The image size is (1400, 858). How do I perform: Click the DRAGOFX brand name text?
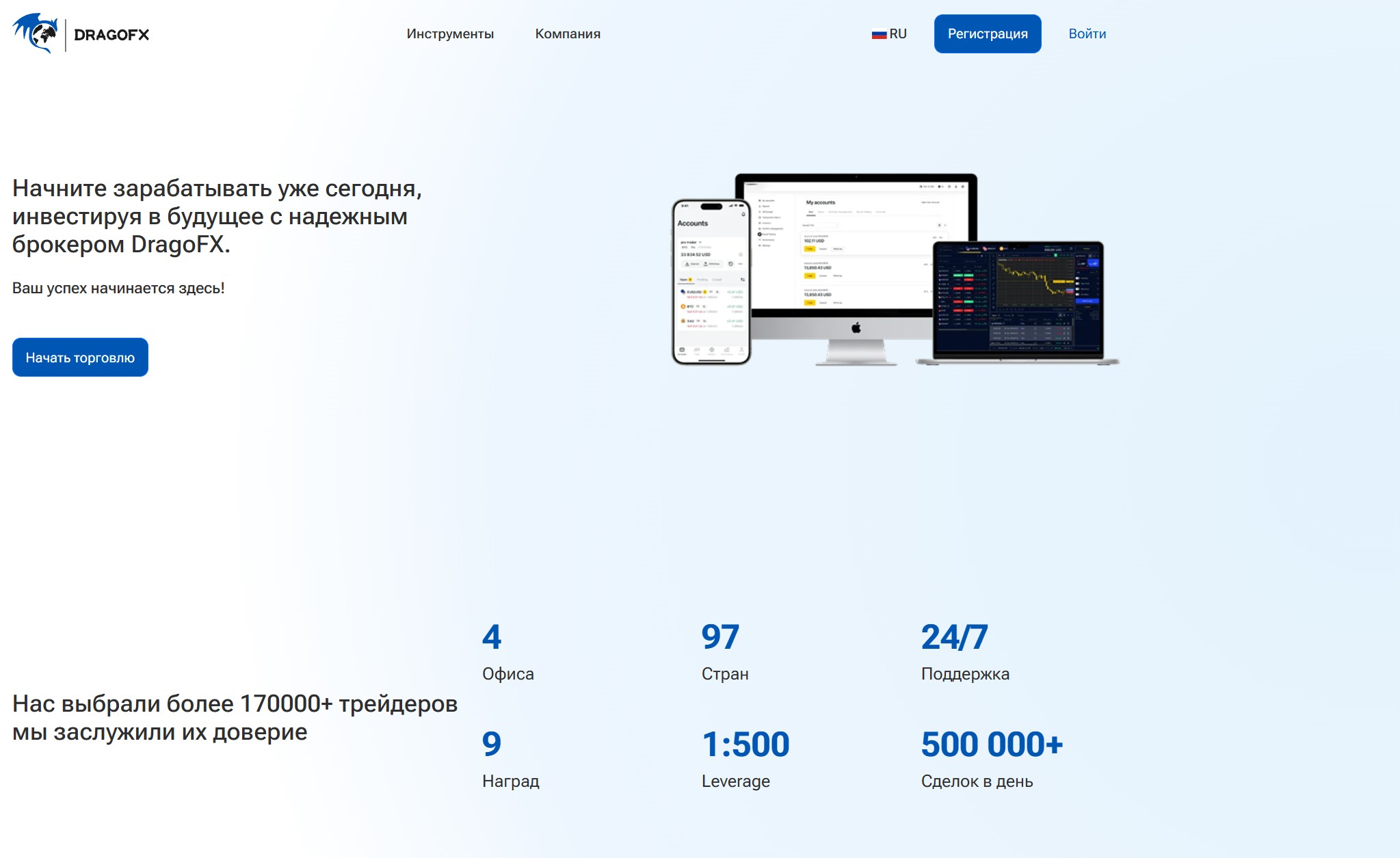[x=111, y=35]
